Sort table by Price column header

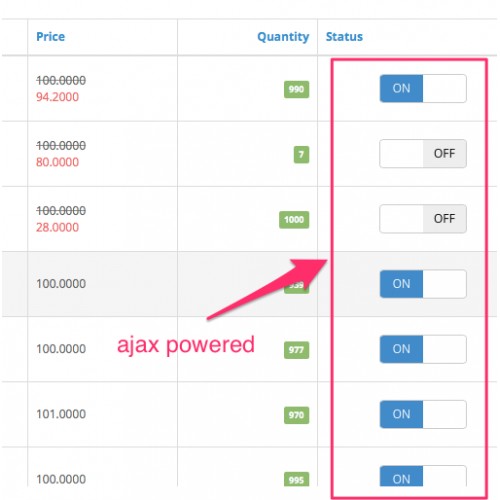point(51,36)
